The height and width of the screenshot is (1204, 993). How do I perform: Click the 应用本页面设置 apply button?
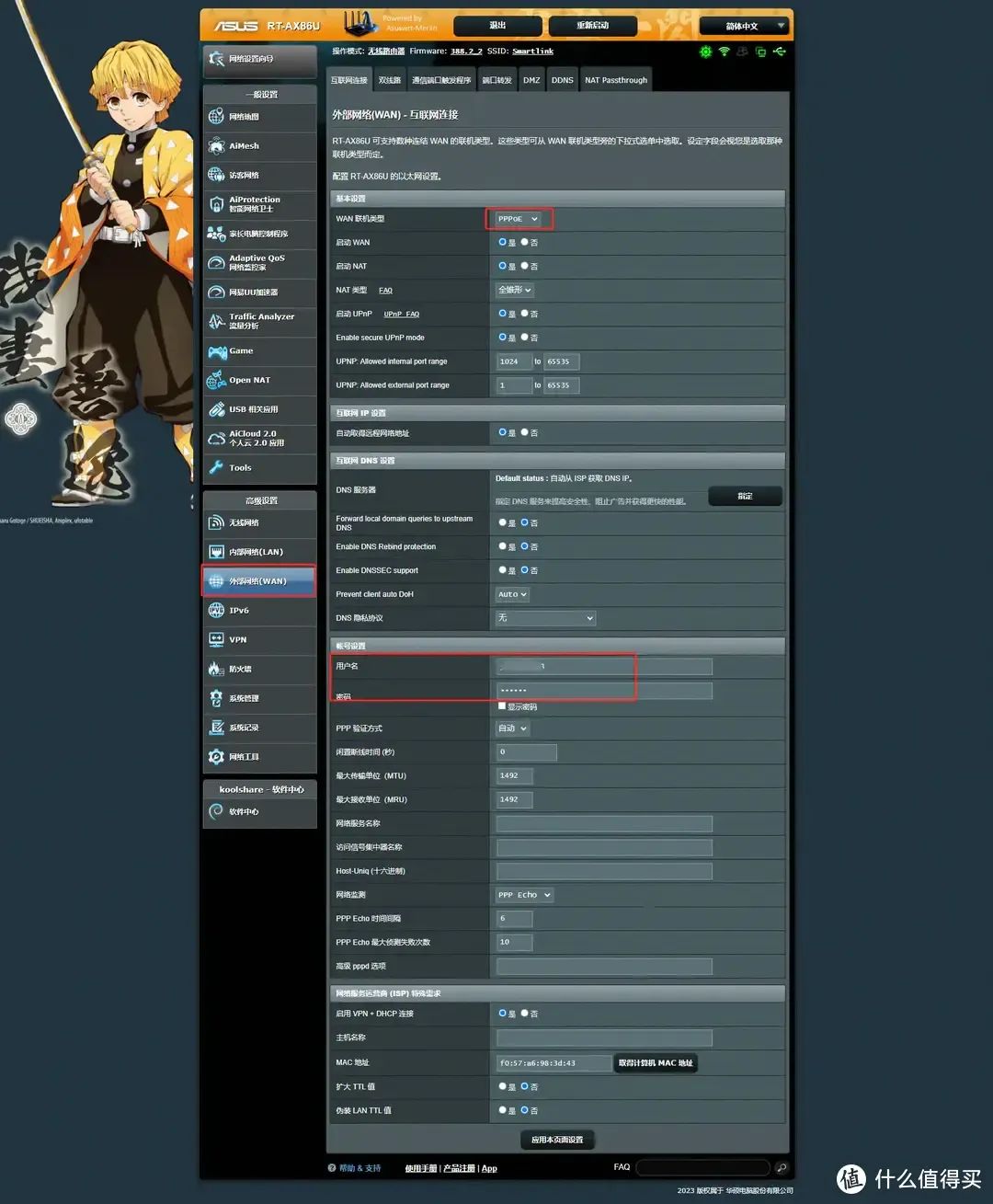click(557, 1140)
